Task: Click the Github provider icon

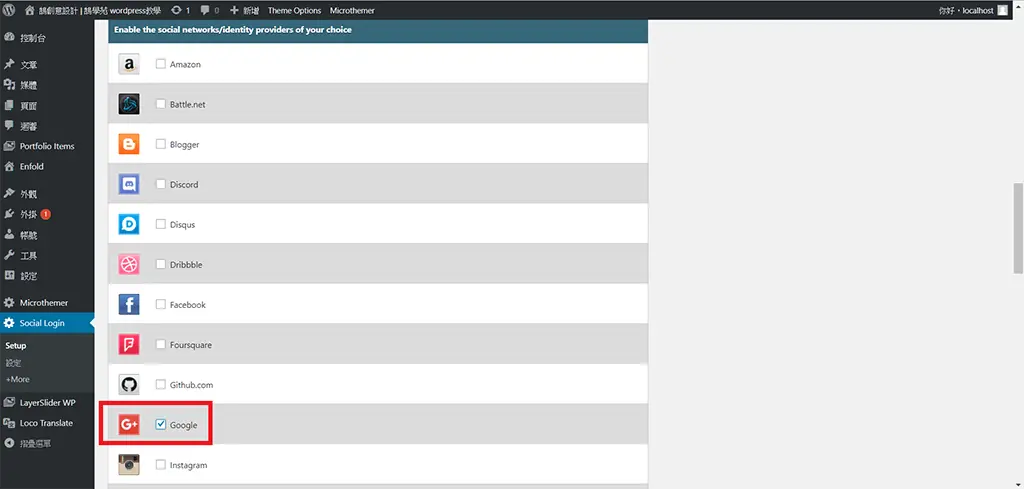Action: (x=129, y=385)
